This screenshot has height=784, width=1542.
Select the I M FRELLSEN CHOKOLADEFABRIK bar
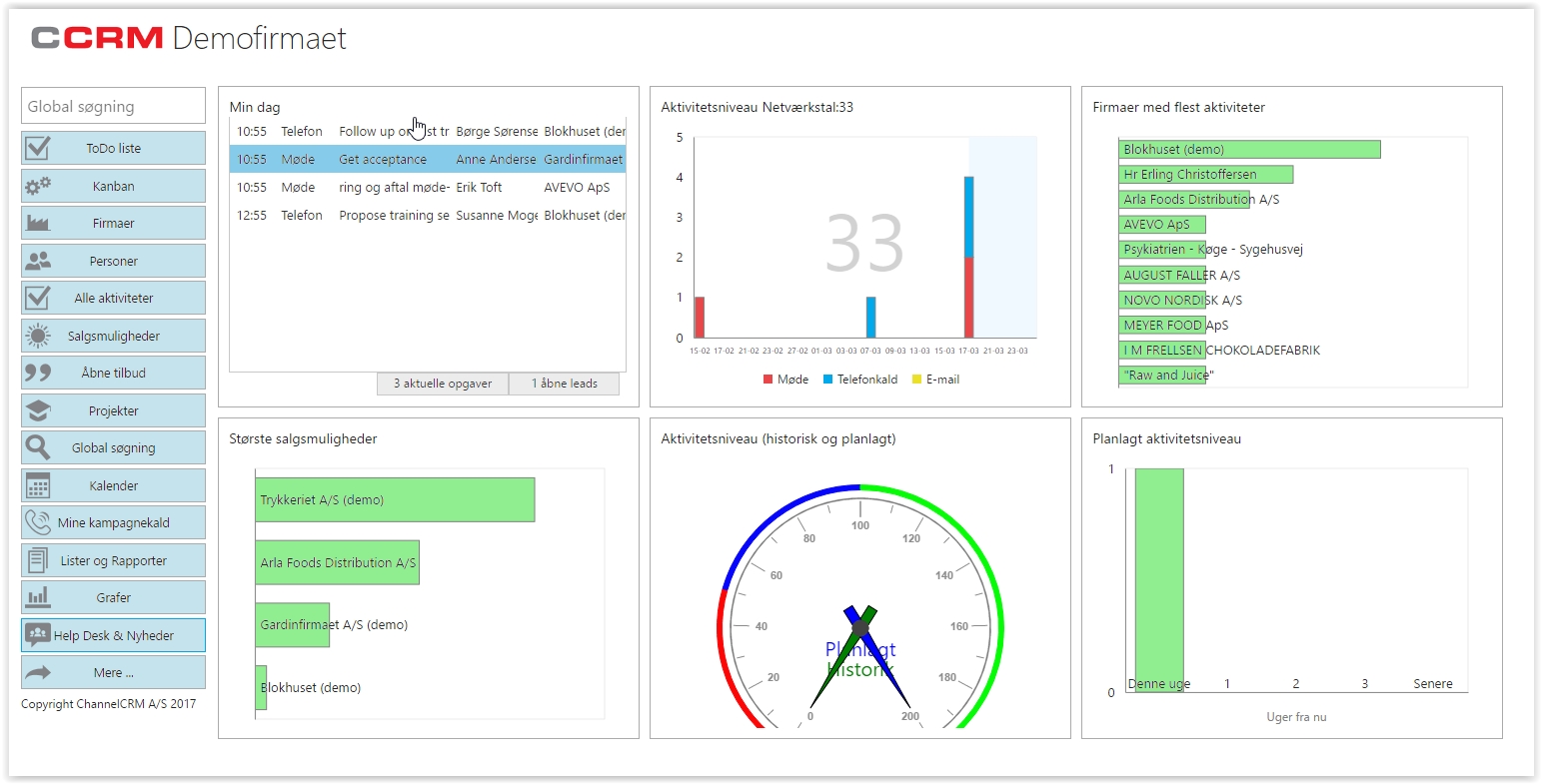click(1162, 350)
